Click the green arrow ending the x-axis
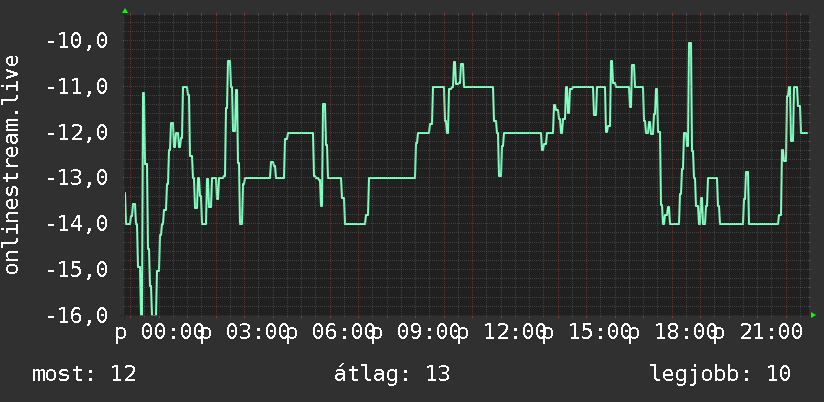 (x=813, y=315)
